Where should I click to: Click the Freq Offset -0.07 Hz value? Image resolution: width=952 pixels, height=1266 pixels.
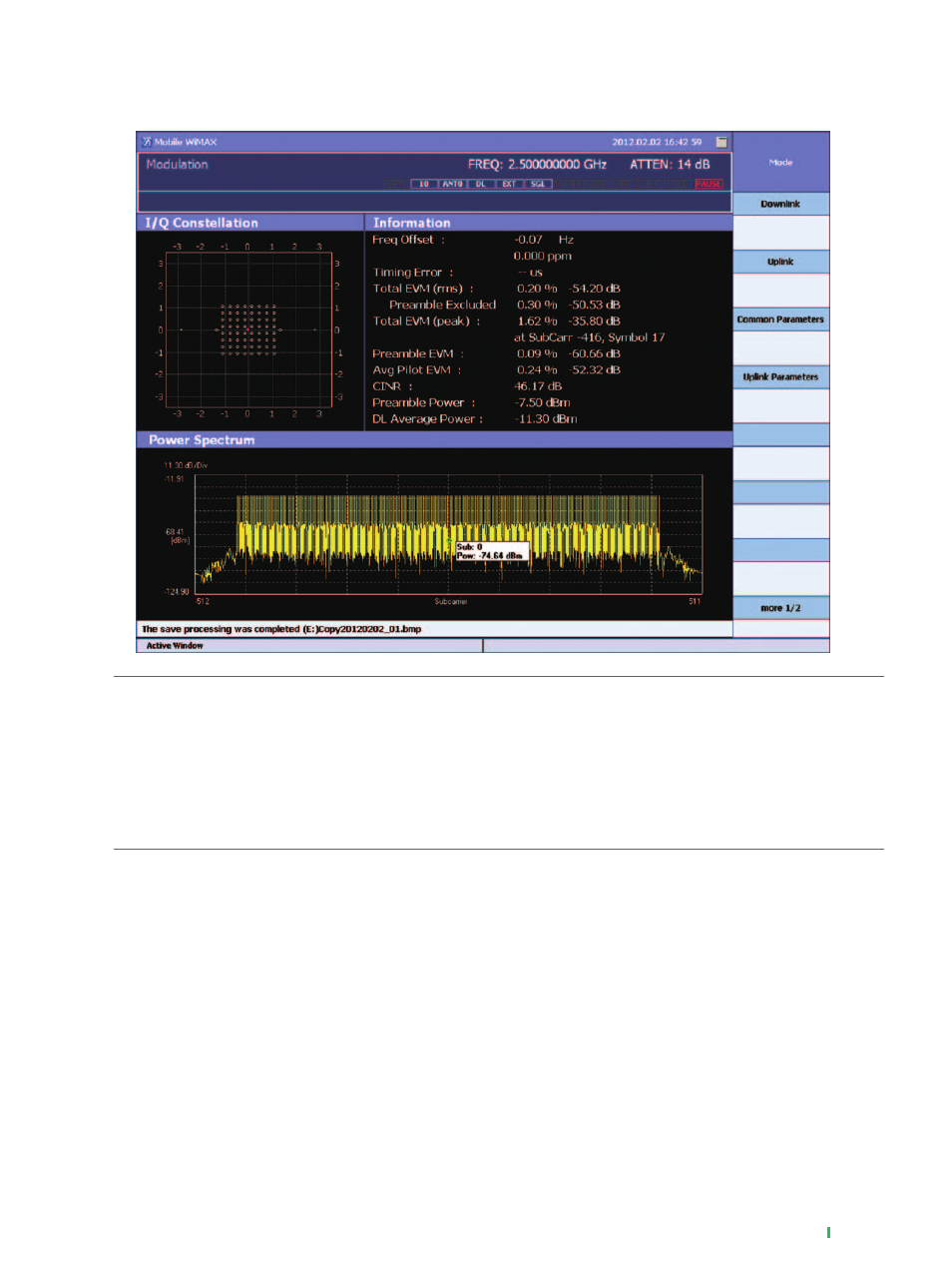click(544, 240)
